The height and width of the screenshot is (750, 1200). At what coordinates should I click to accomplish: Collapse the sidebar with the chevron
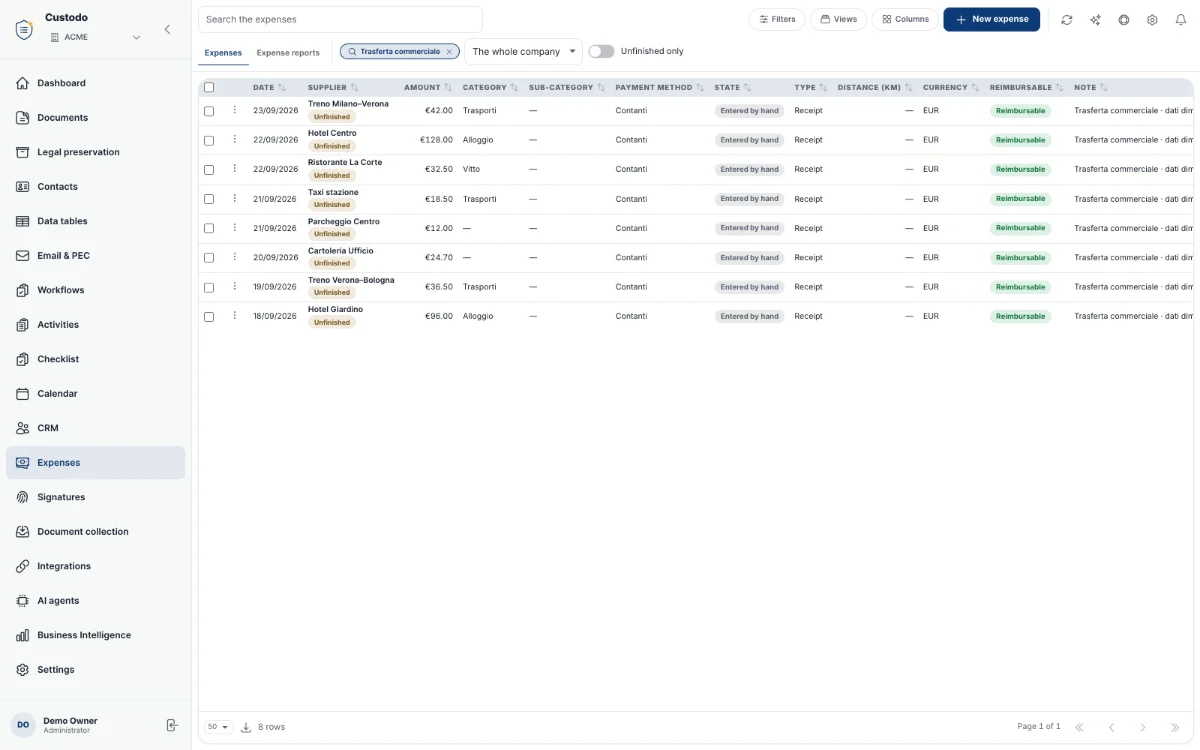tap(167, 29)
